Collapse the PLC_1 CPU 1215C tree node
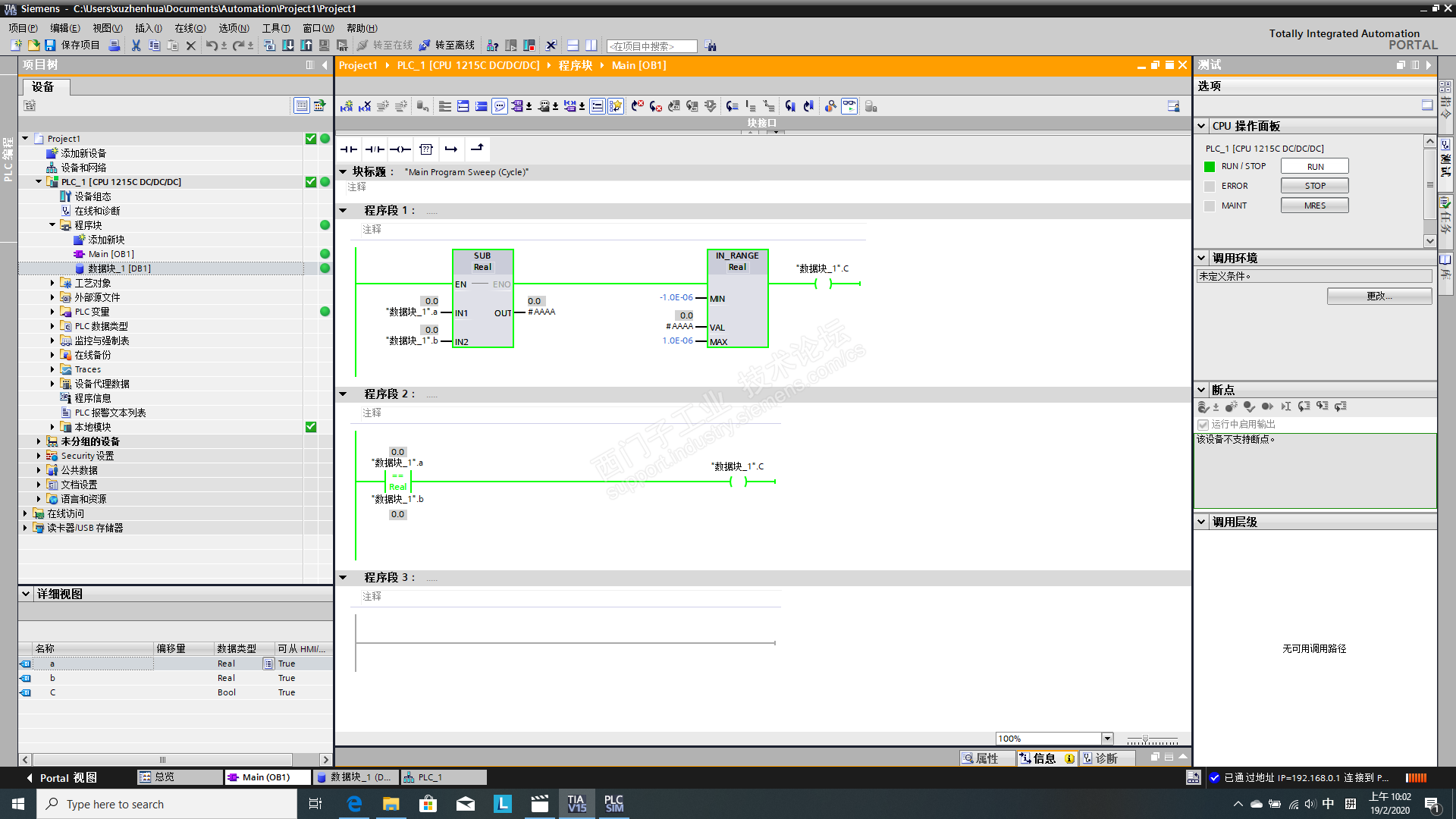 point(39,182)
